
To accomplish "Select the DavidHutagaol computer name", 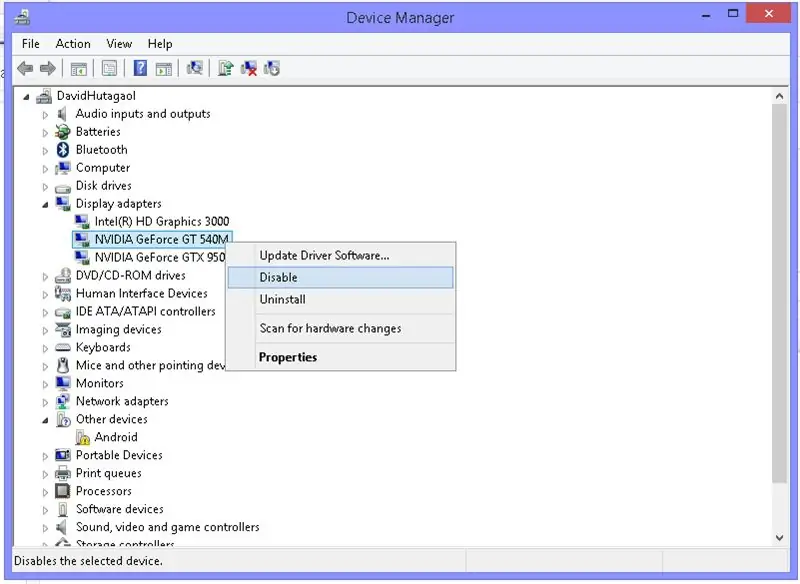I will click(96, 96).
